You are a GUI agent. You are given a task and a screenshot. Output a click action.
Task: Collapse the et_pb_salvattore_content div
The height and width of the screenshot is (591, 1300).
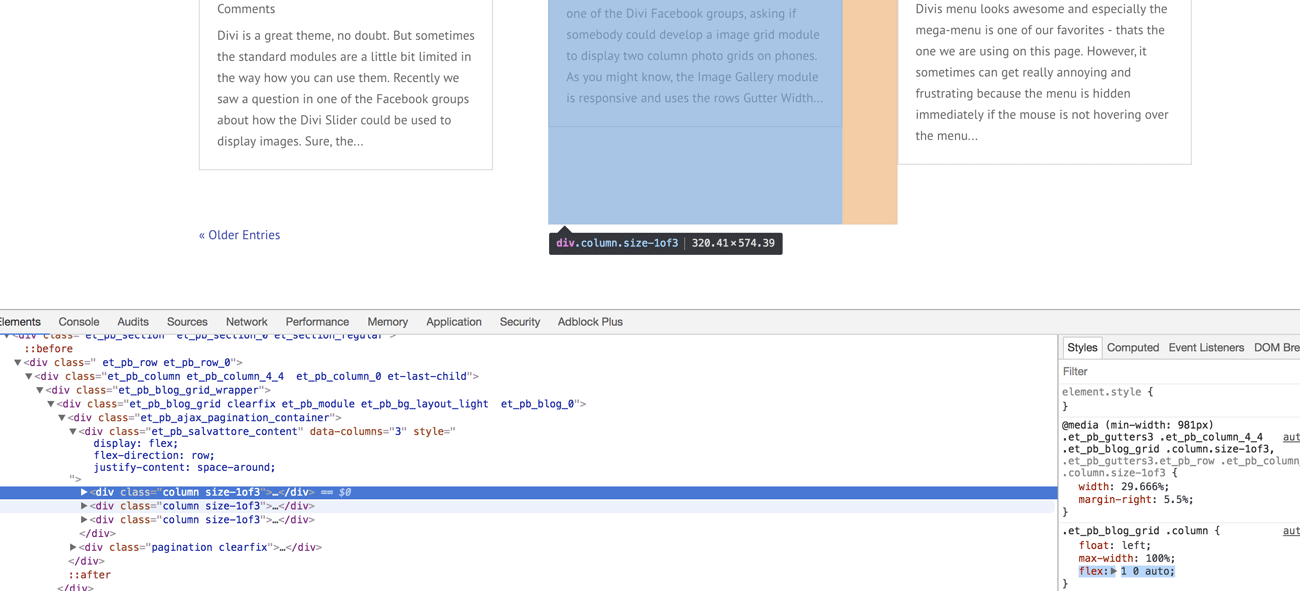coord(73,432)
